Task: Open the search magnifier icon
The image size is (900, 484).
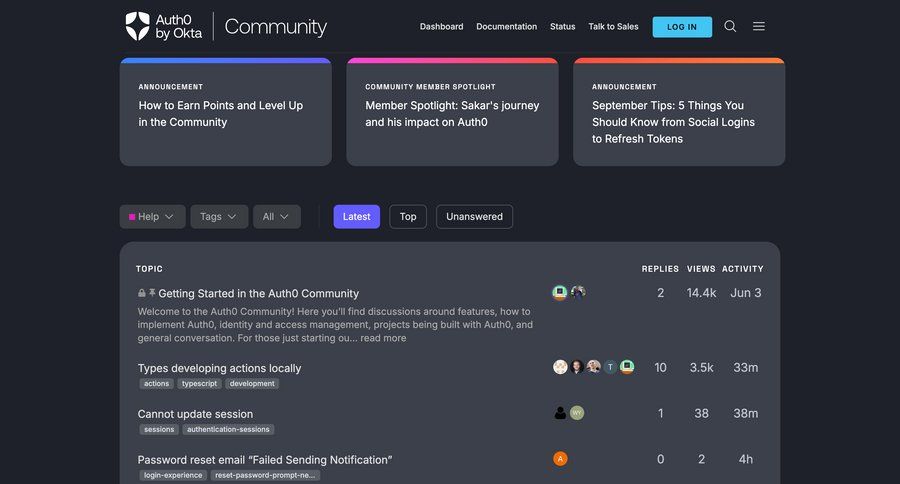Action: click(730, 26)
